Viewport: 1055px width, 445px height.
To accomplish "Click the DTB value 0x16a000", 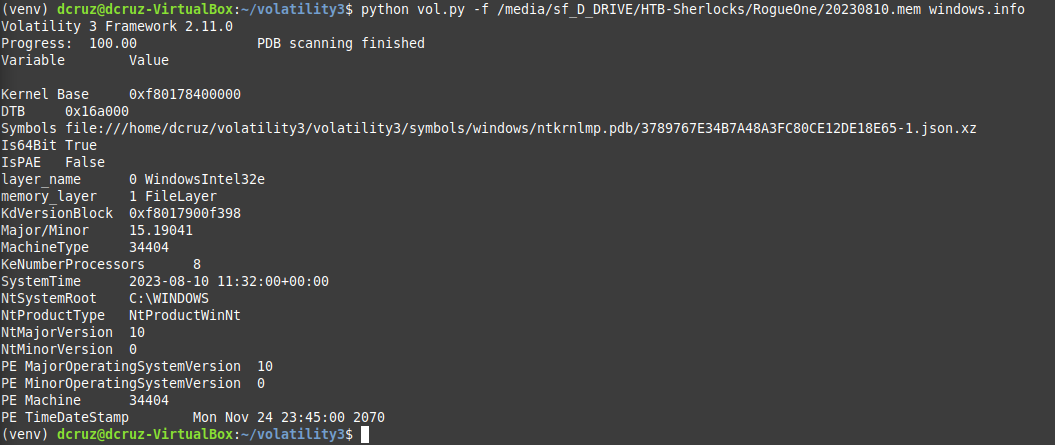I will 97,111.
